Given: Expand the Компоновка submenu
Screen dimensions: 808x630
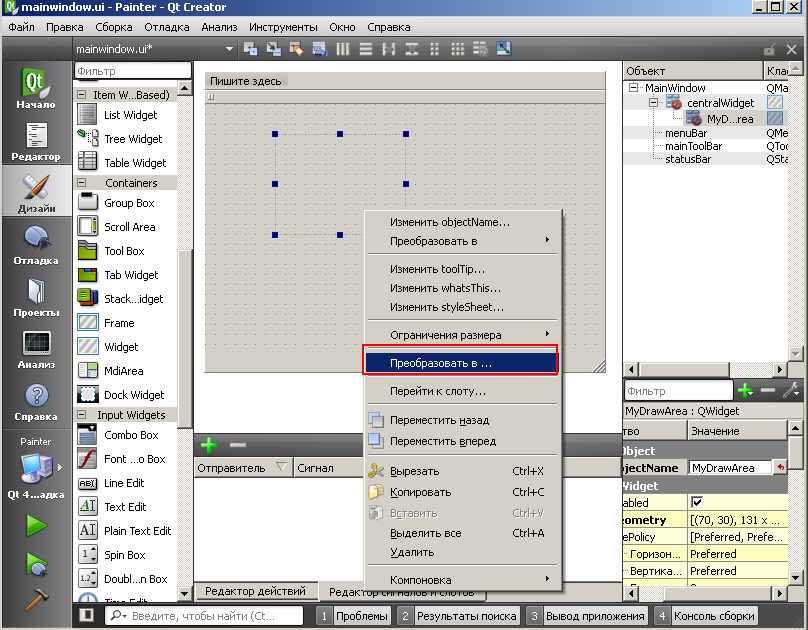Looking at the screenshot, I should click(462, 580).
